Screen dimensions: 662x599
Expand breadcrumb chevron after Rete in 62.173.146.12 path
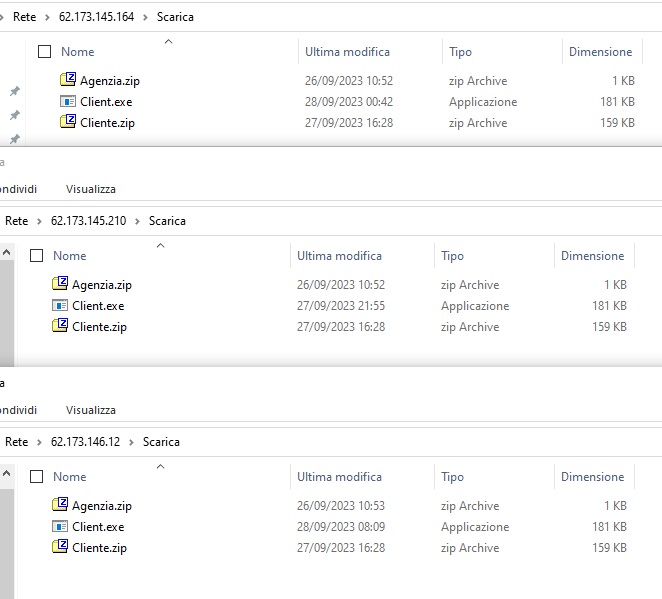coord(39,442)
